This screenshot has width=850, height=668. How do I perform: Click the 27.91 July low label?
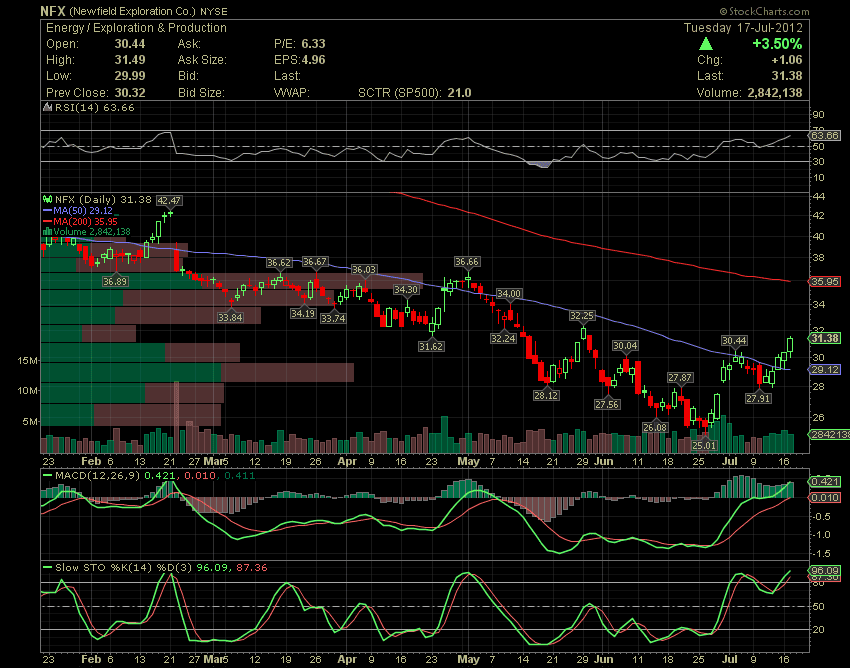click(758, 398)
